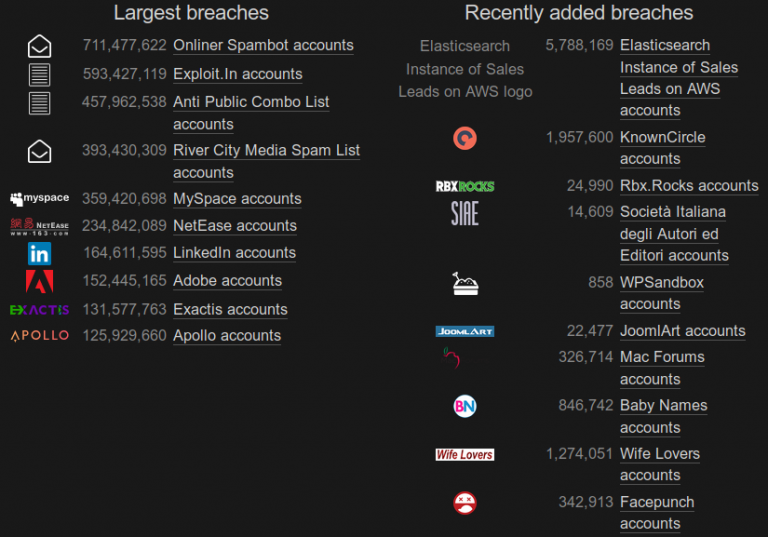
Task: Click the Facepunch red face logo
Action: [465, 503]
